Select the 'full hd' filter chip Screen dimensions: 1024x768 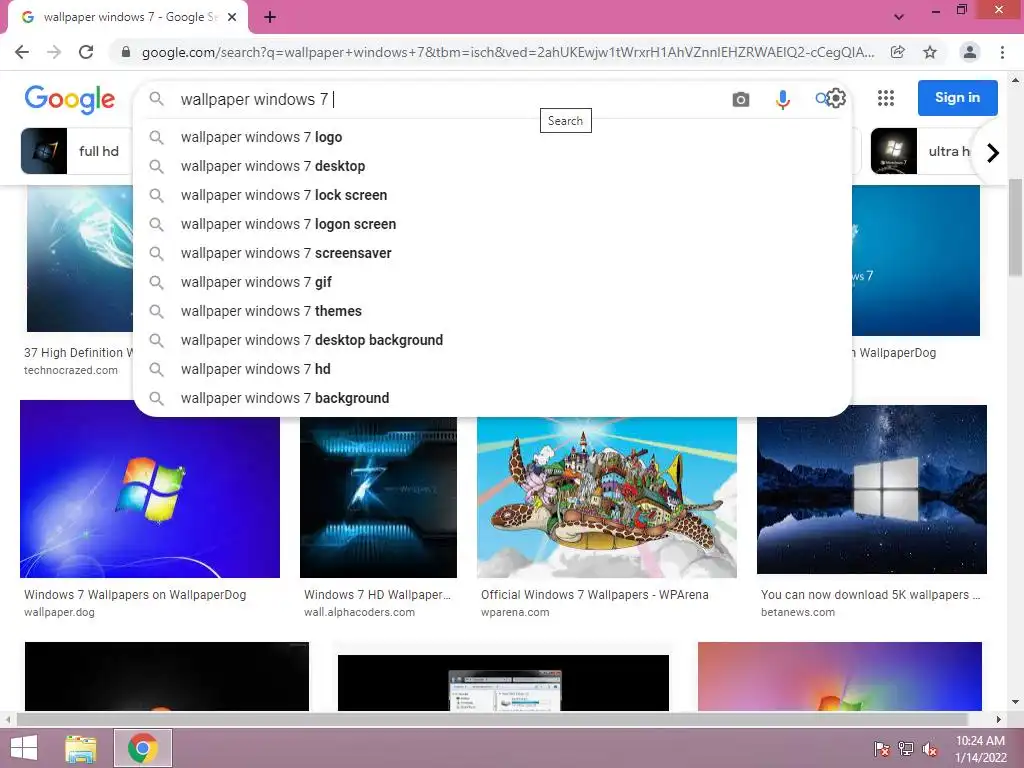pos(77,151)
